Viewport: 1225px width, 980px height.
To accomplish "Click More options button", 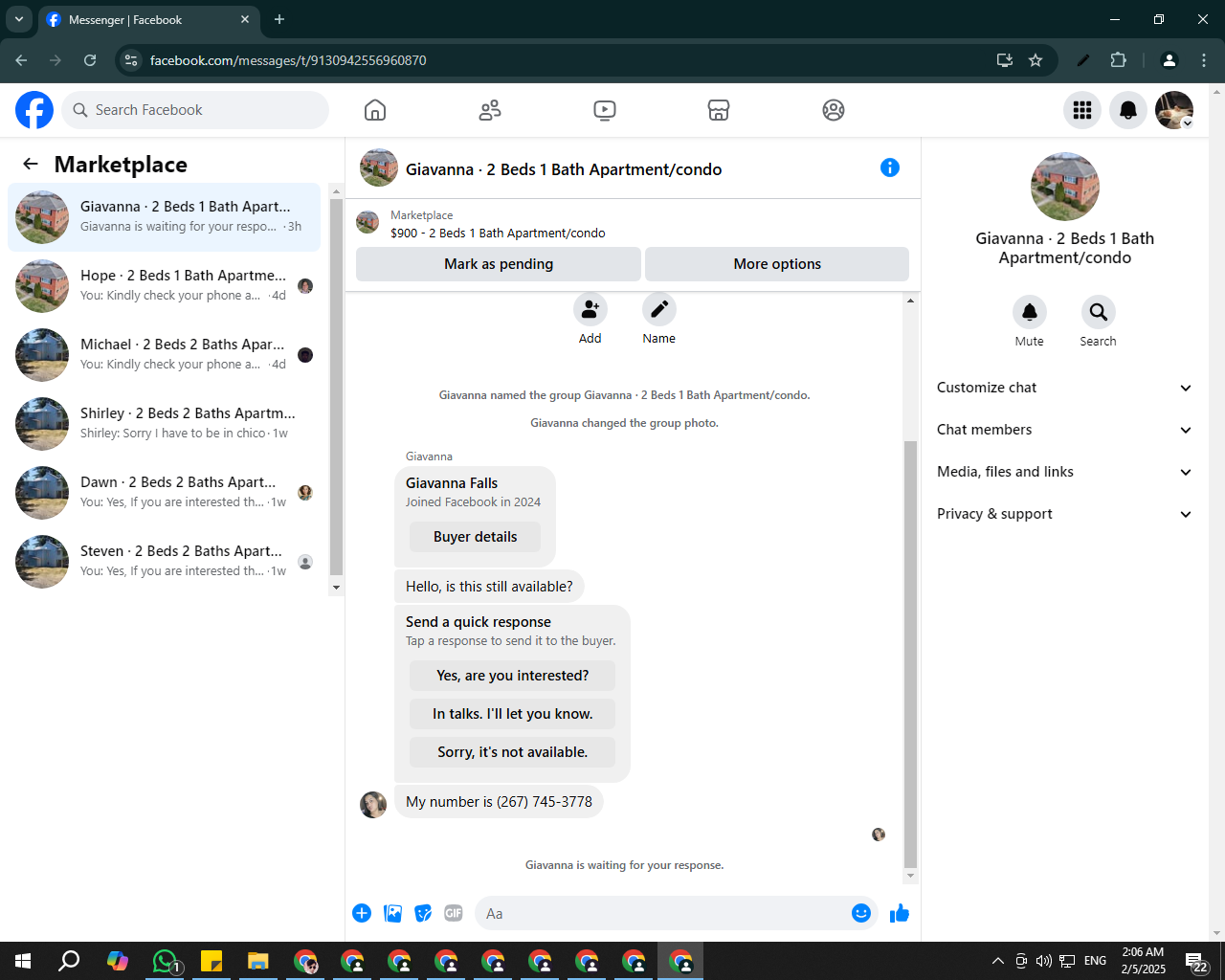I will (x=777, y=264).
